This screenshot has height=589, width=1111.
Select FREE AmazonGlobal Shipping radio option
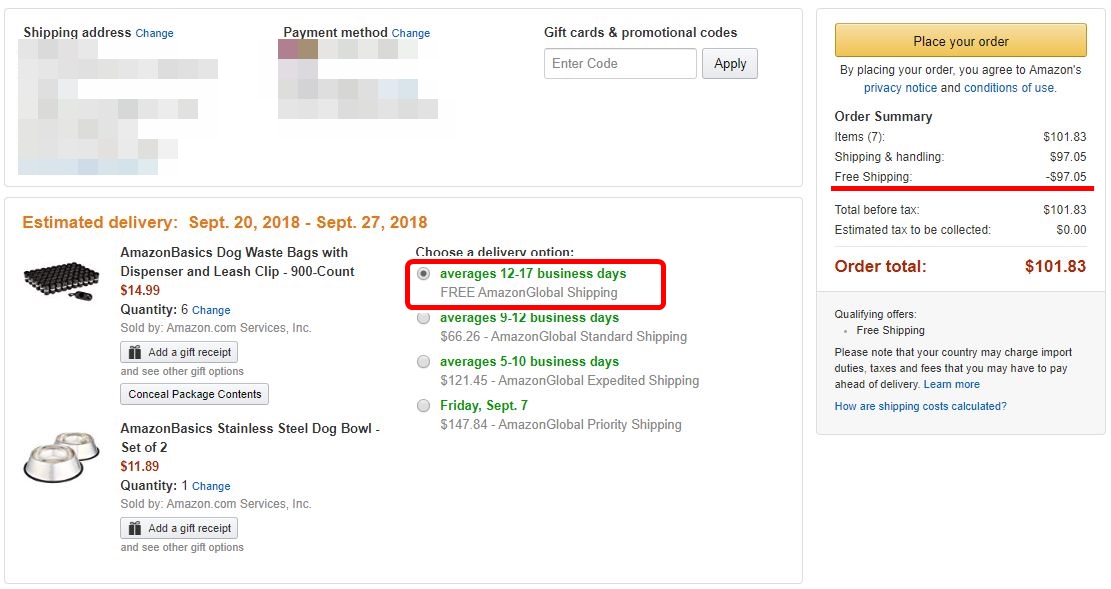[424, 274]
